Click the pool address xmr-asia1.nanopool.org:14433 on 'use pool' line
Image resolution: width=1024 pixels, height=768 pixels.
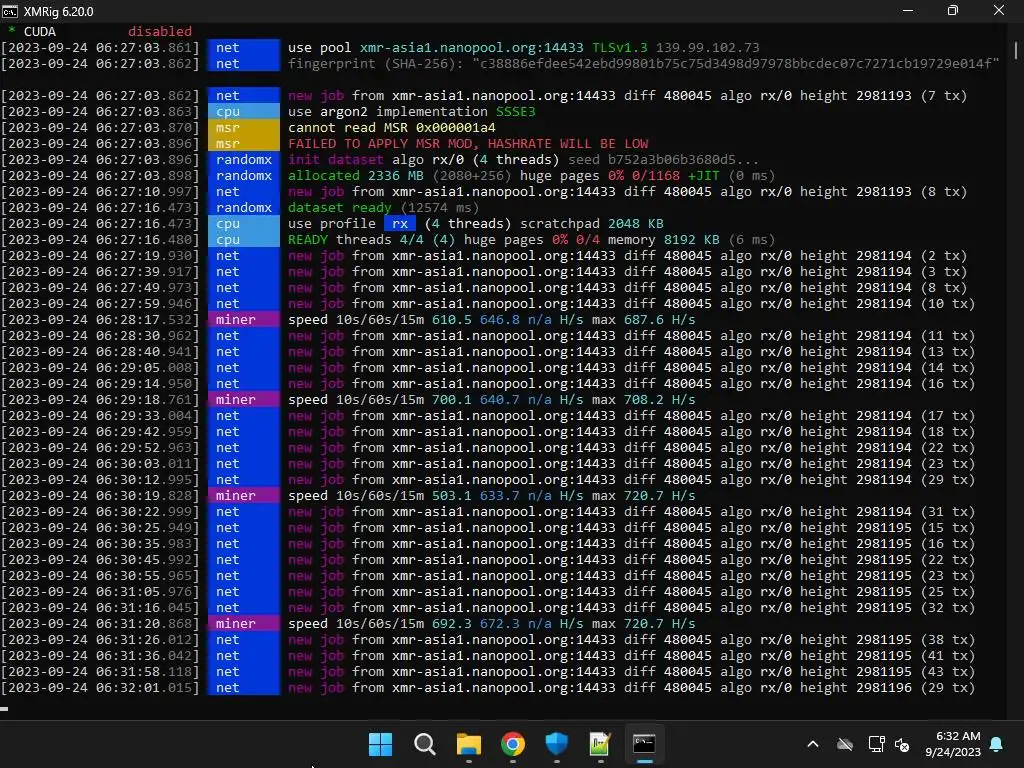[x=471, y=48]
